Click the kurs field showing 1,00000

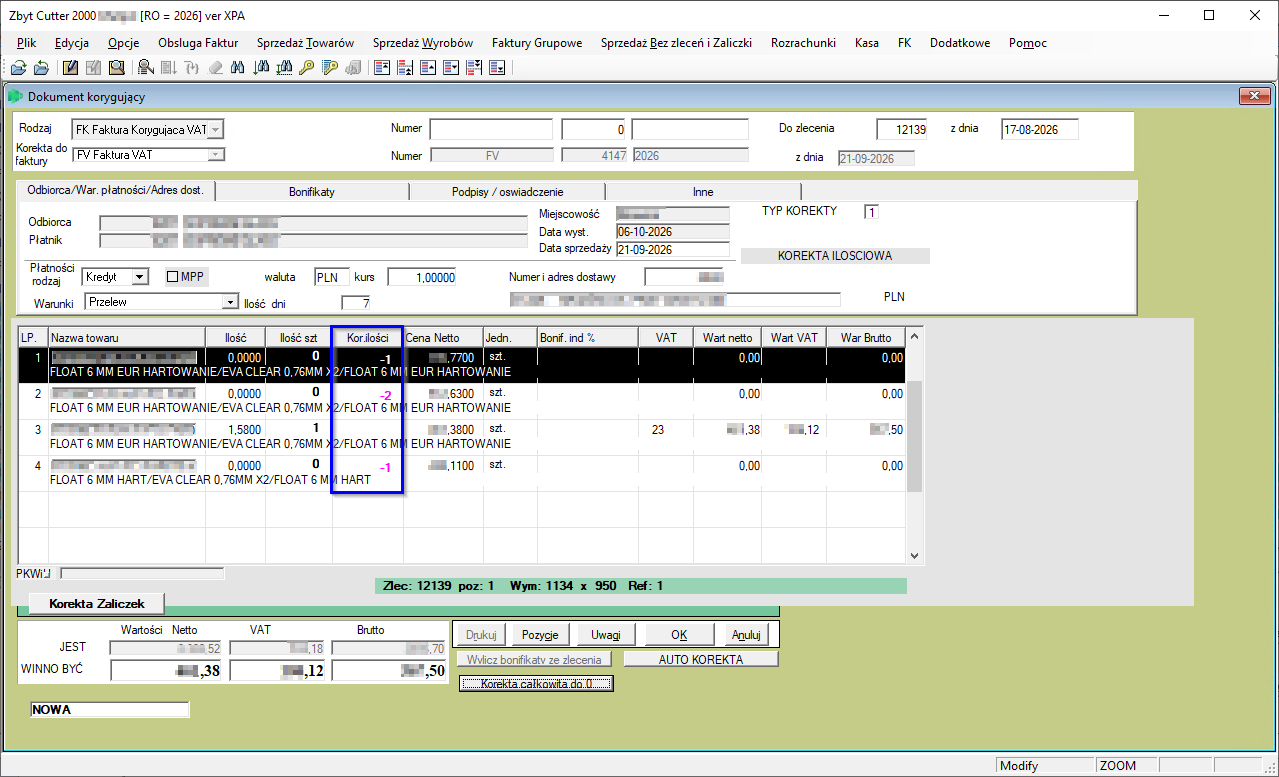pyautogui.click(x=422, y=277)
